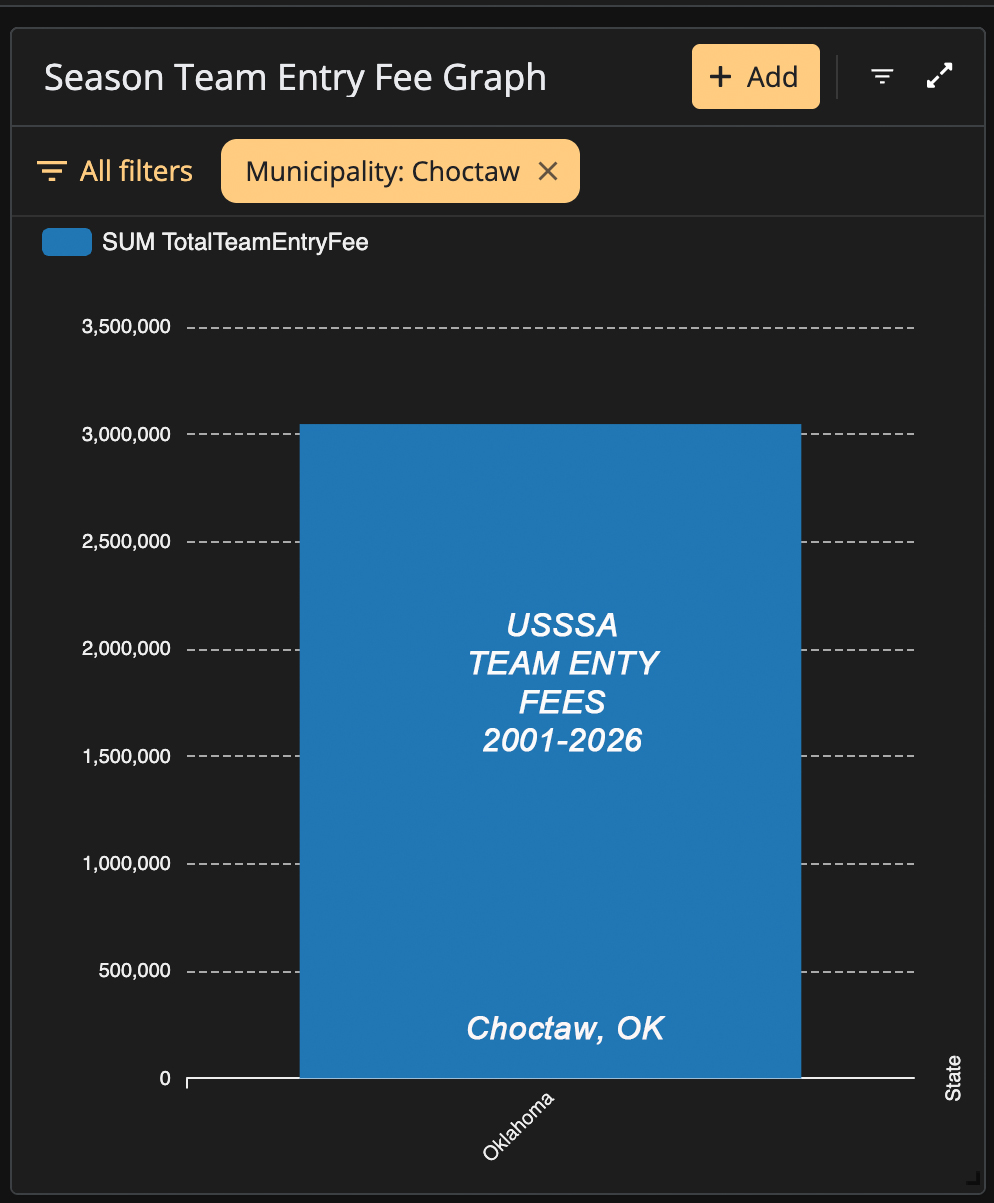994x1203 pixels.
Task: Click the USSSA TEAM ENTY FEES annotation
Action: (562, 683)
